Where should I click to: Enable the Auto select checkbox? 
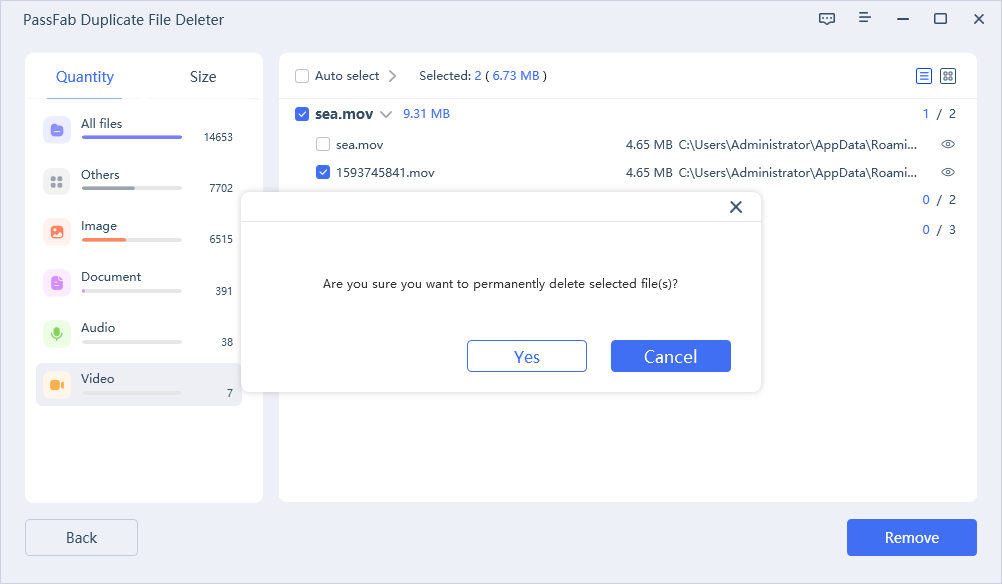[302, 76]
